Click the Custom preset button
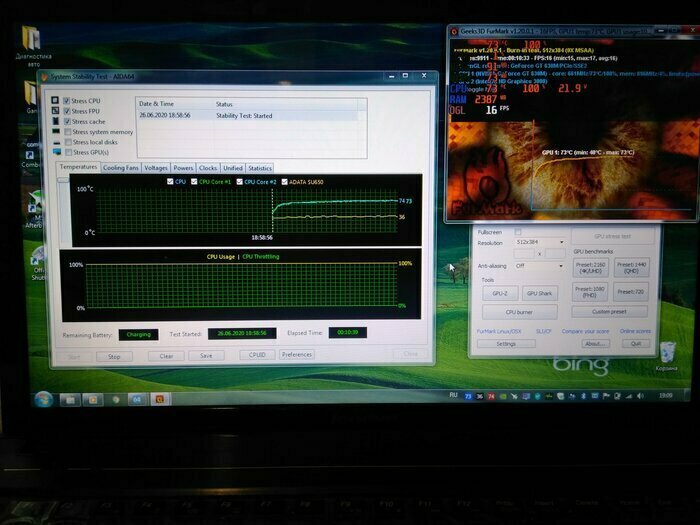The width and height of the screenshot is (700, 525). pyautogui.click(x=609, y=312)
